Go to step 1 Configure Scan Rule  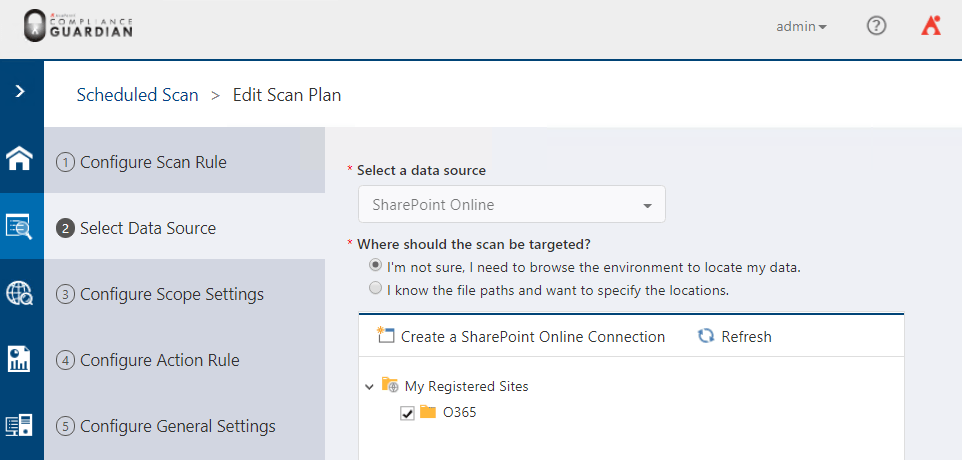pos(184,162)
